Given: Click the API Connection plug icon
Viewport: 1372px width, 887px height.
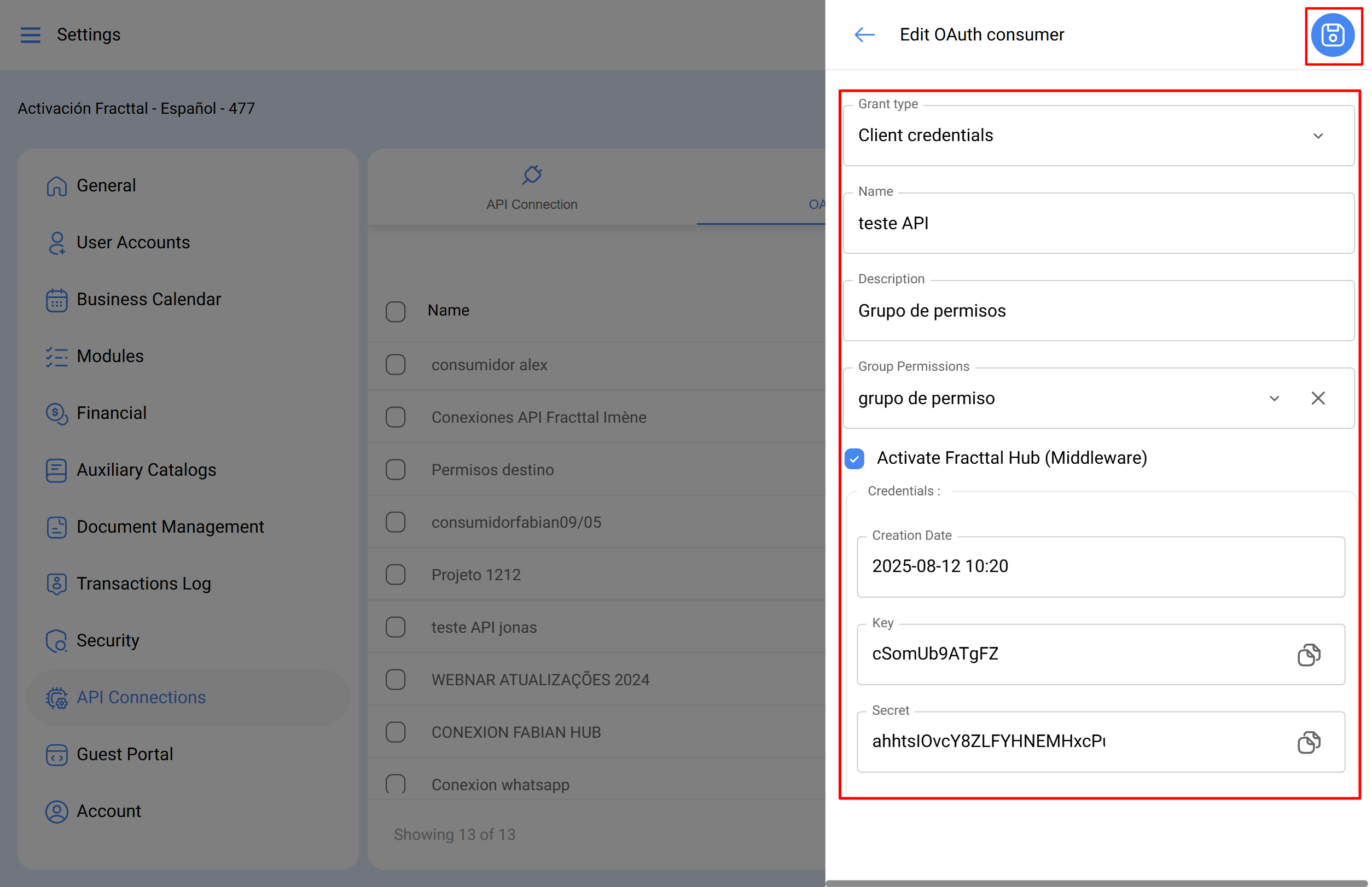Looking at the screenshot, I should 531,174.
